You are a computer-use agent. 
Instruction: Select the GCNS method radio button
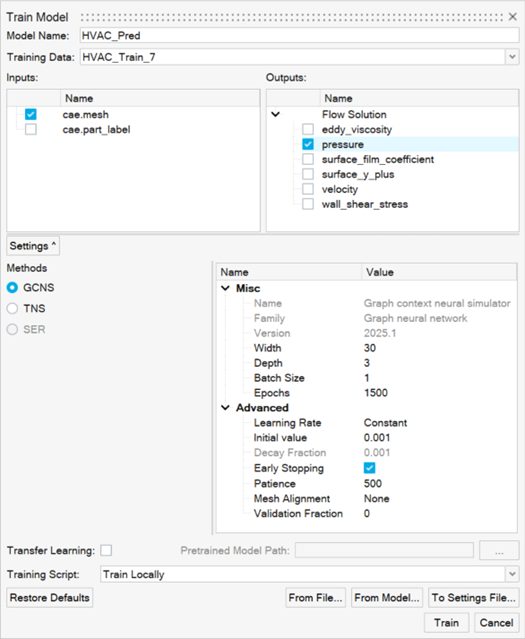pyautogui.click(x=12, y=288)
